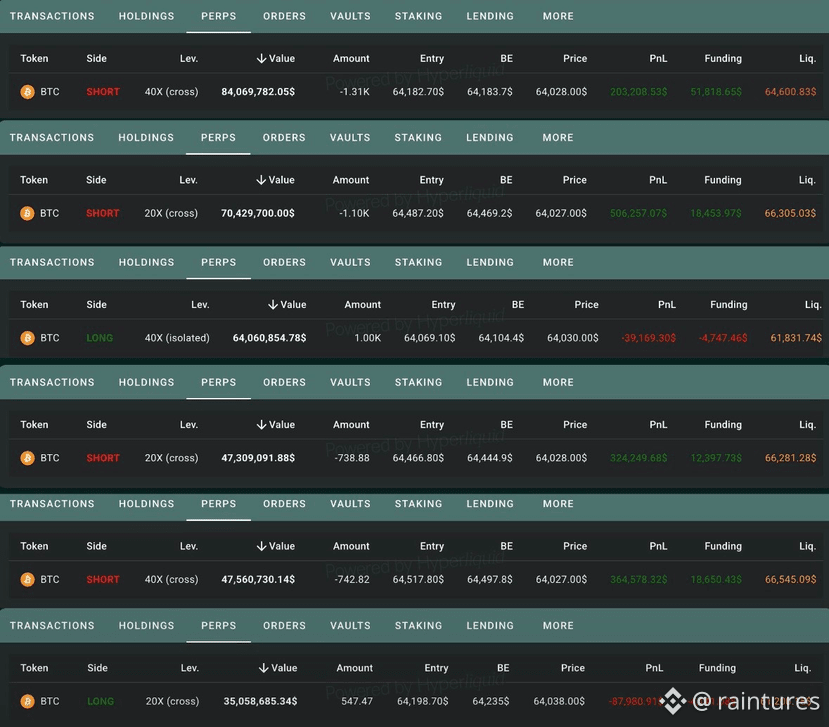Open HOLDINGS tab above the 70,429,700.00$ position

tap(146, 137)
